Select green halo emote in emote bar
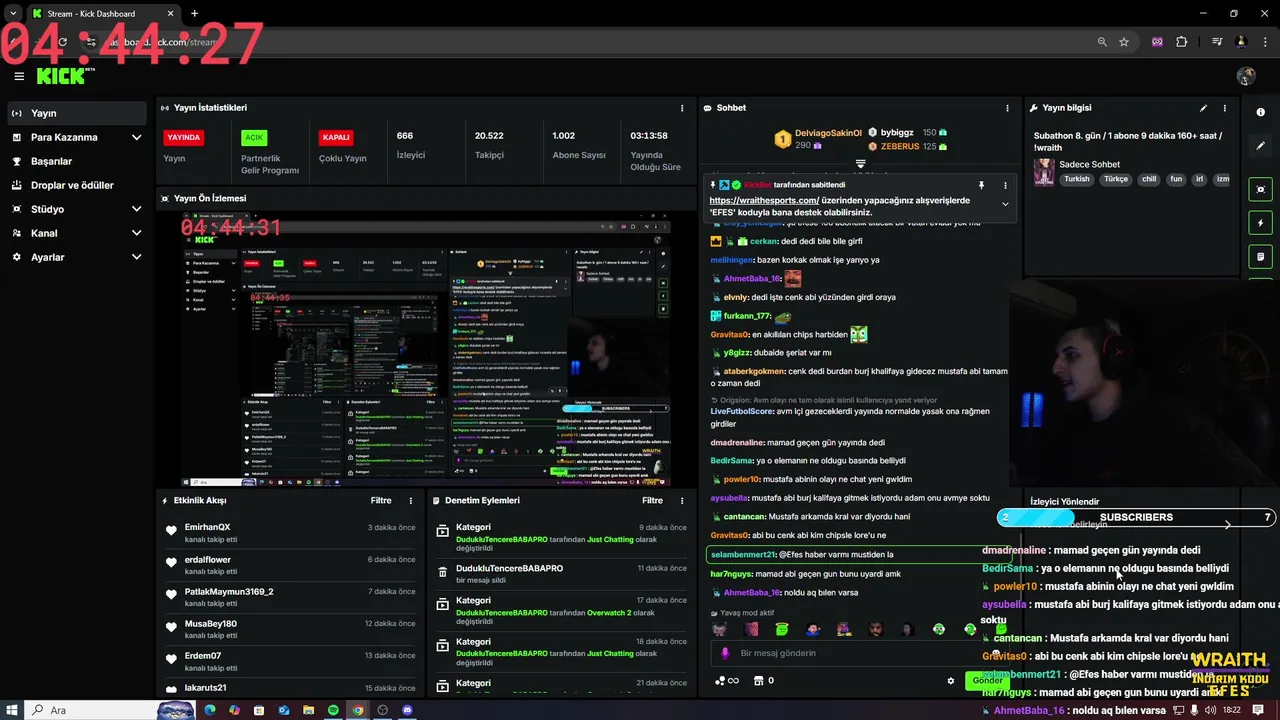The width and height of the screenshot is (1280, 720). point(782,629)
